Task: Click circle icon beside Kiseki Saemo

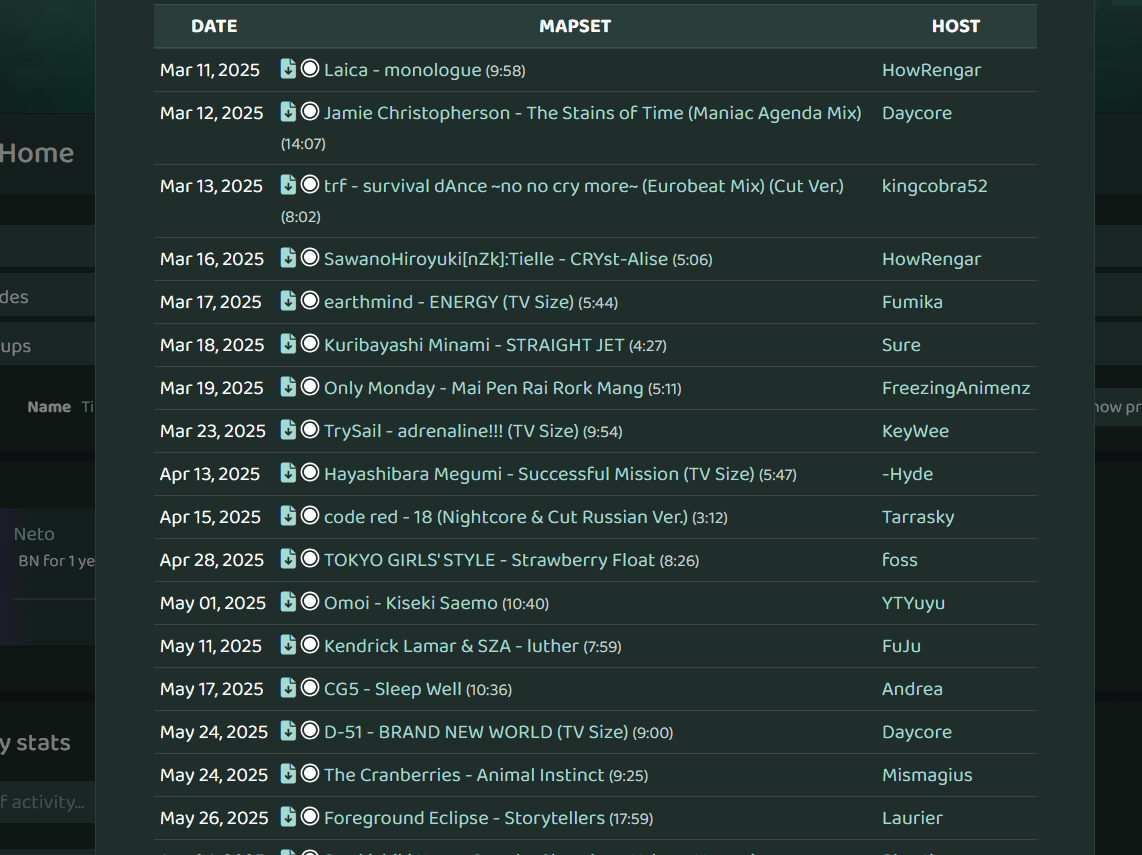Action: pos(310,601)
